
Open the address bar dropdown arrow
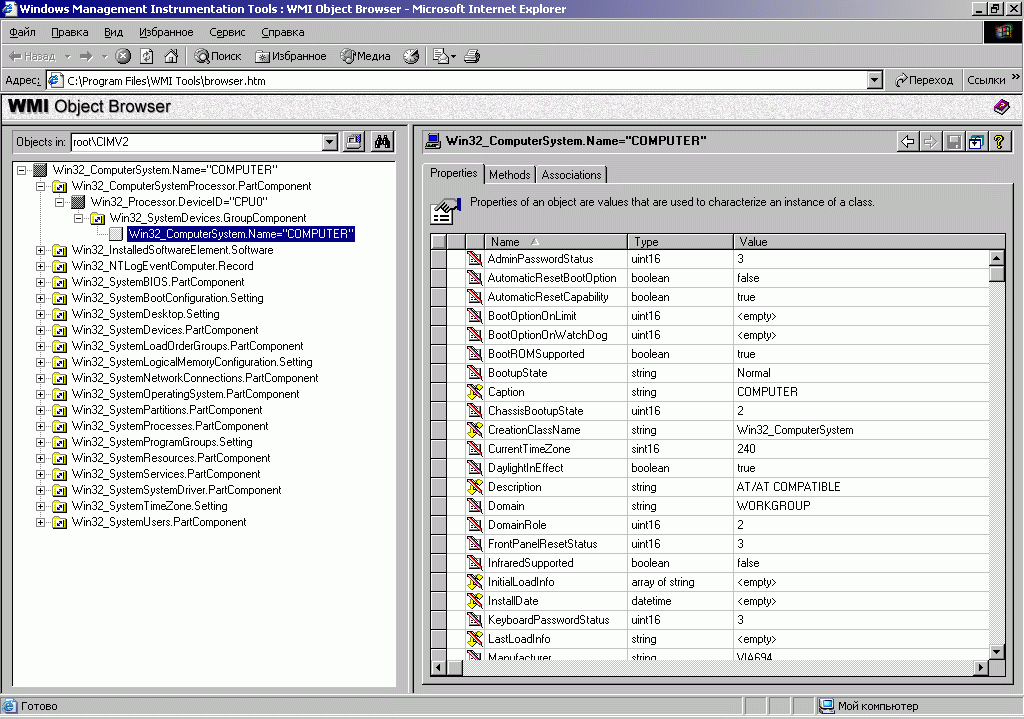875,80
